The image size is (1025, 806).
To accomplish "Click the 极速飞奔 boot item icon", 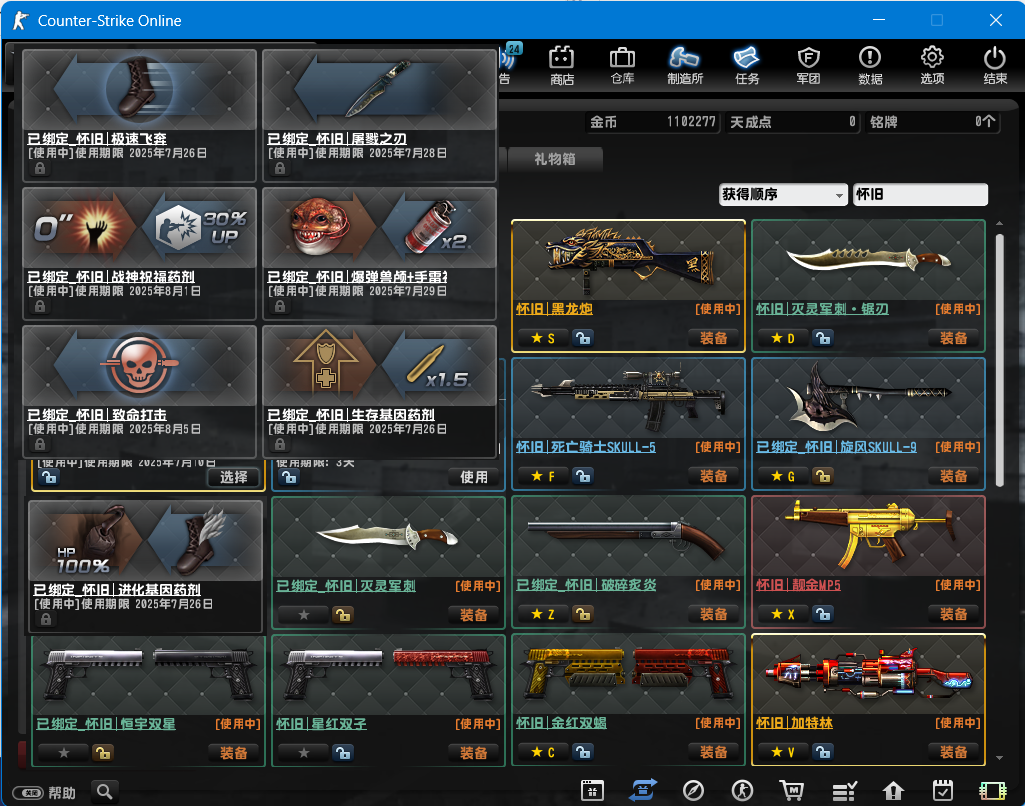I will (139, 90).
